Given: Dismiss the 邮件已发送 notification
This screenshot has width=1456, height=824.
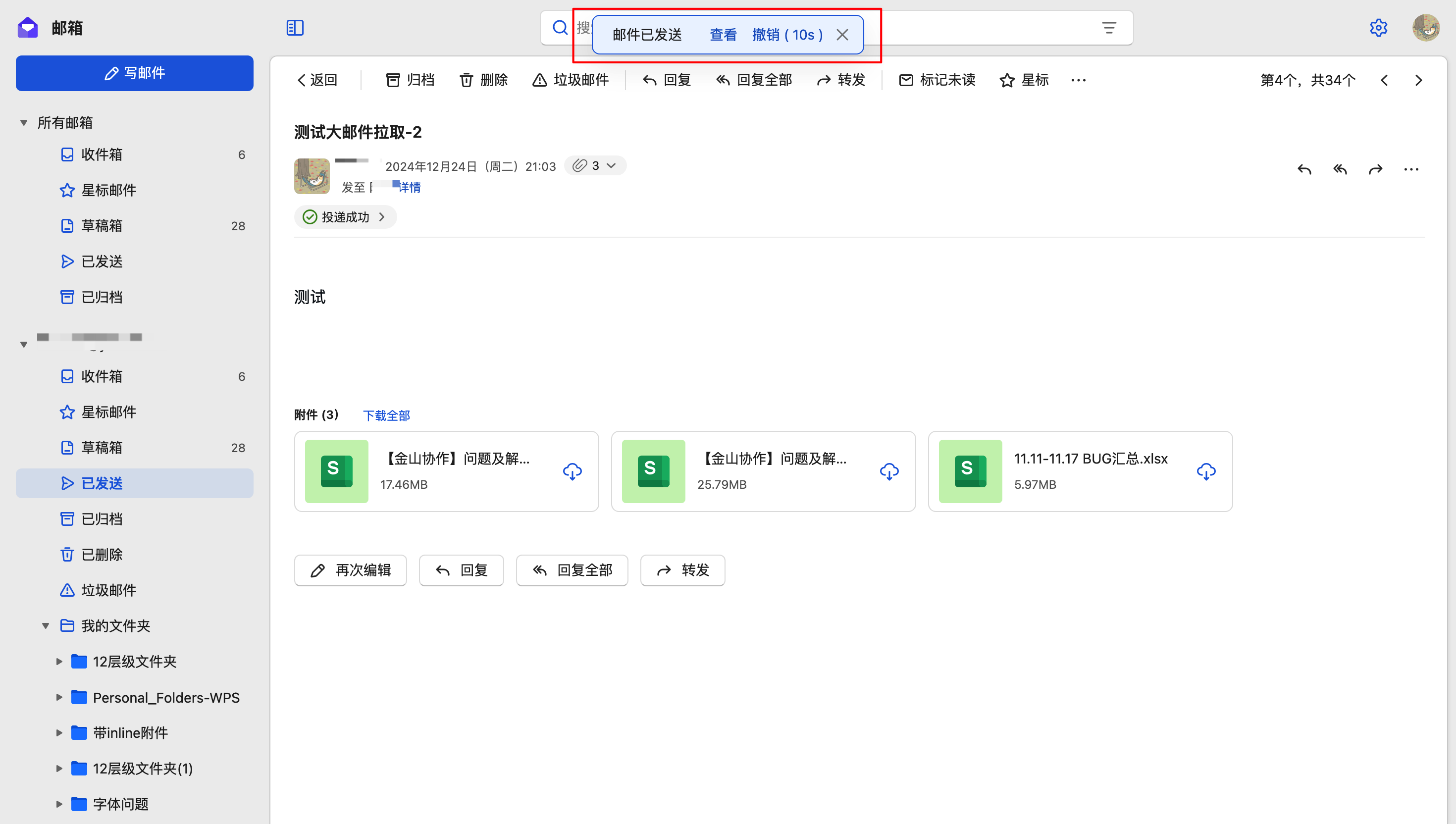Looking at the screenshot, I should coord(842,35).
